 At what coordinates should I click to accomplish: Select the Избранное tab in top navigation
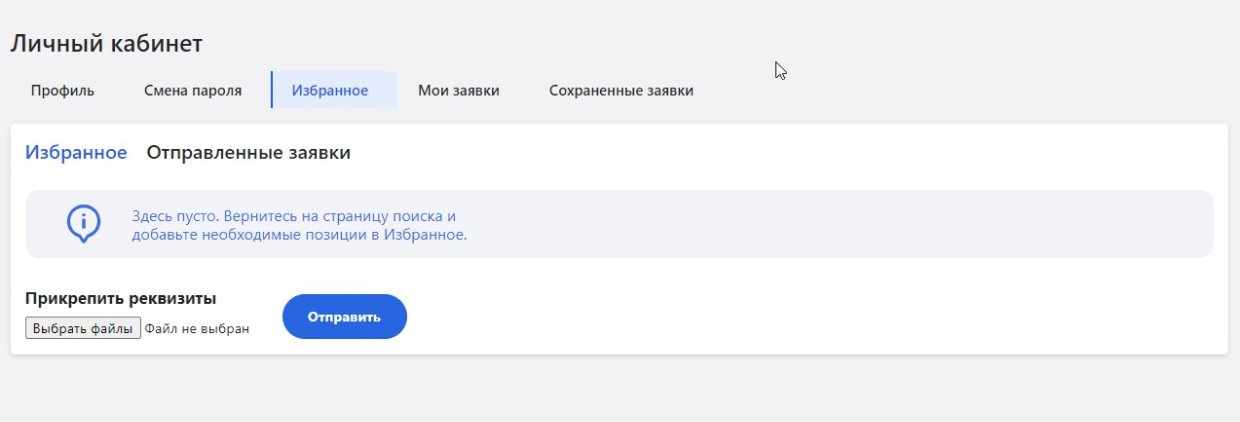(330, 91)
